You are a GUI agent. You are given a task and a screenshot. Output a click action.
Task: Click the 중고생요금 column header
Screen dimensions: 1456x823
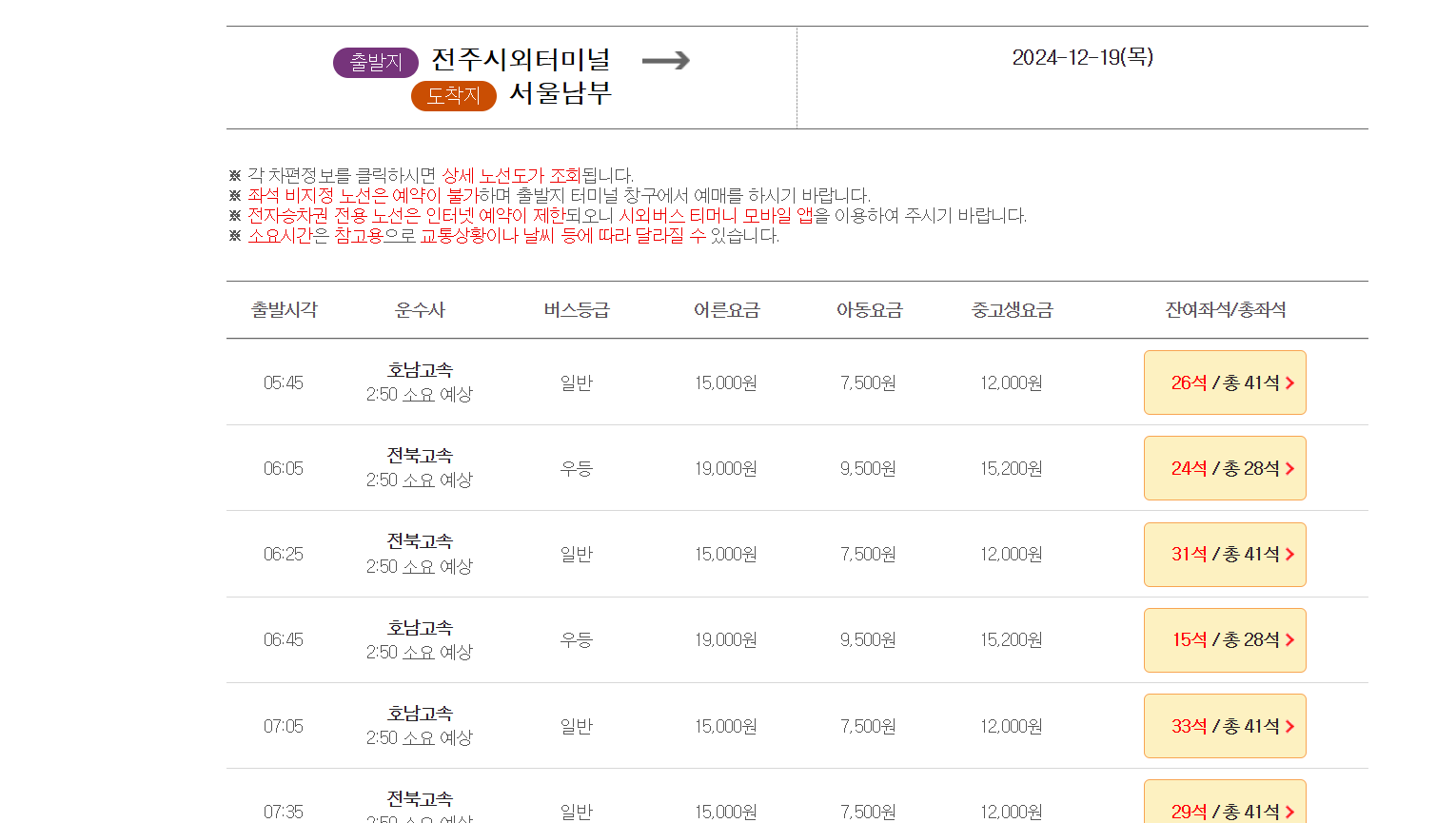[1012, 310]
